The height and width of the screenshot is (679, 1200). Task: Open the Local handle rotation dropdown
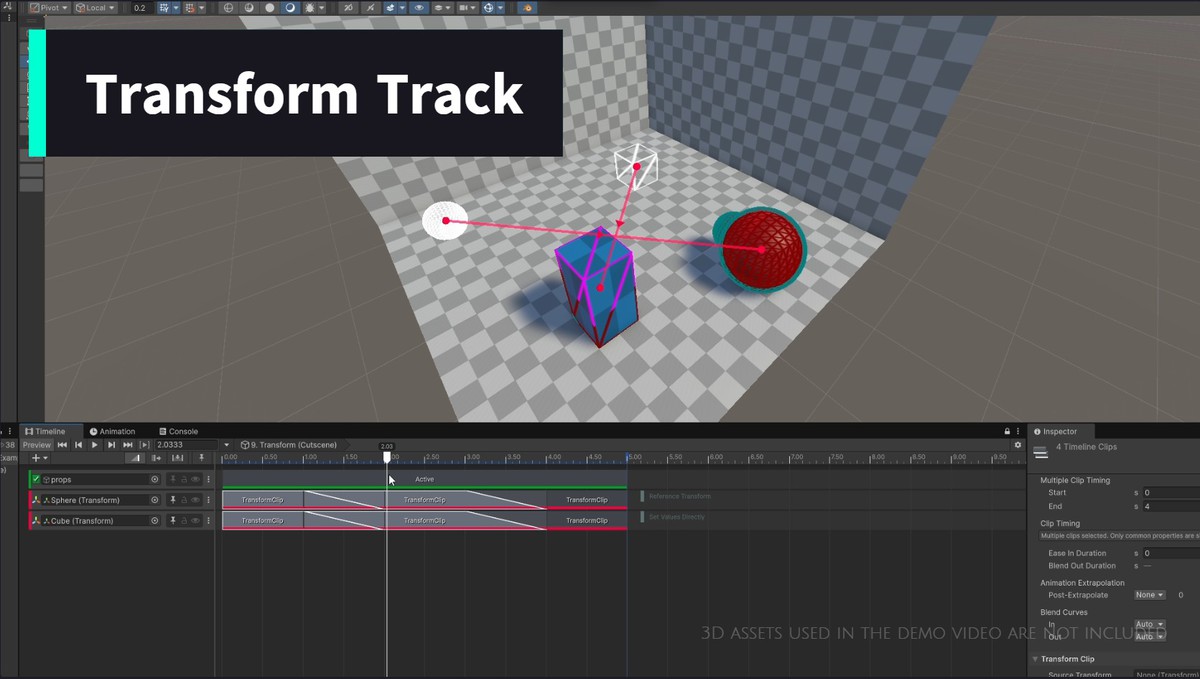[95, 8]
